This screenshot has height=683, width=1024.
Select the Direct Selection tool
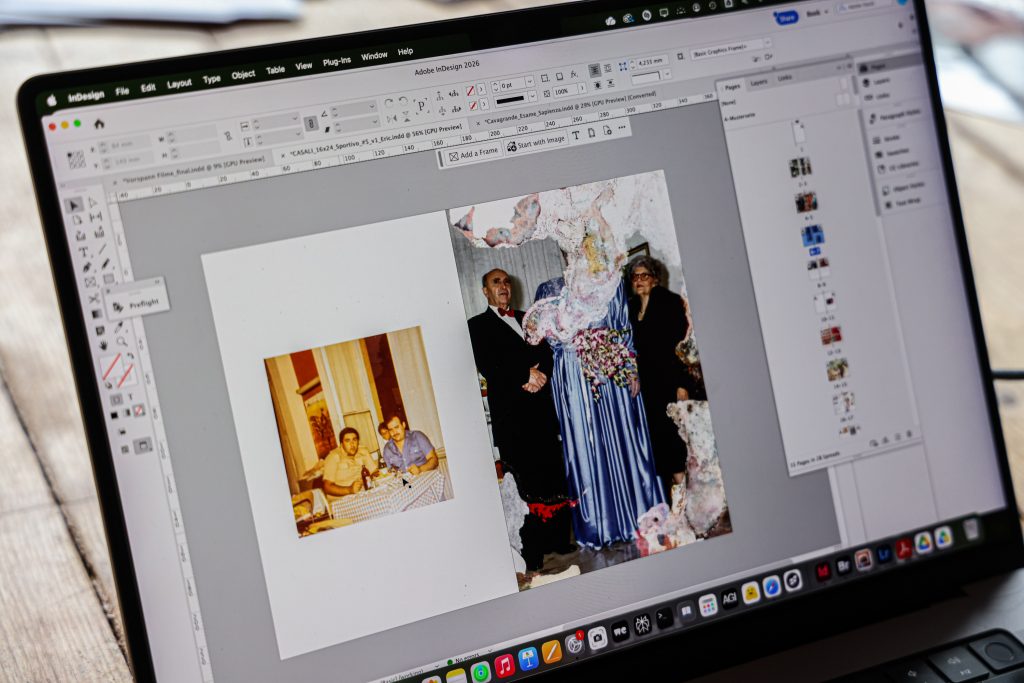click(x=92, y=202)
